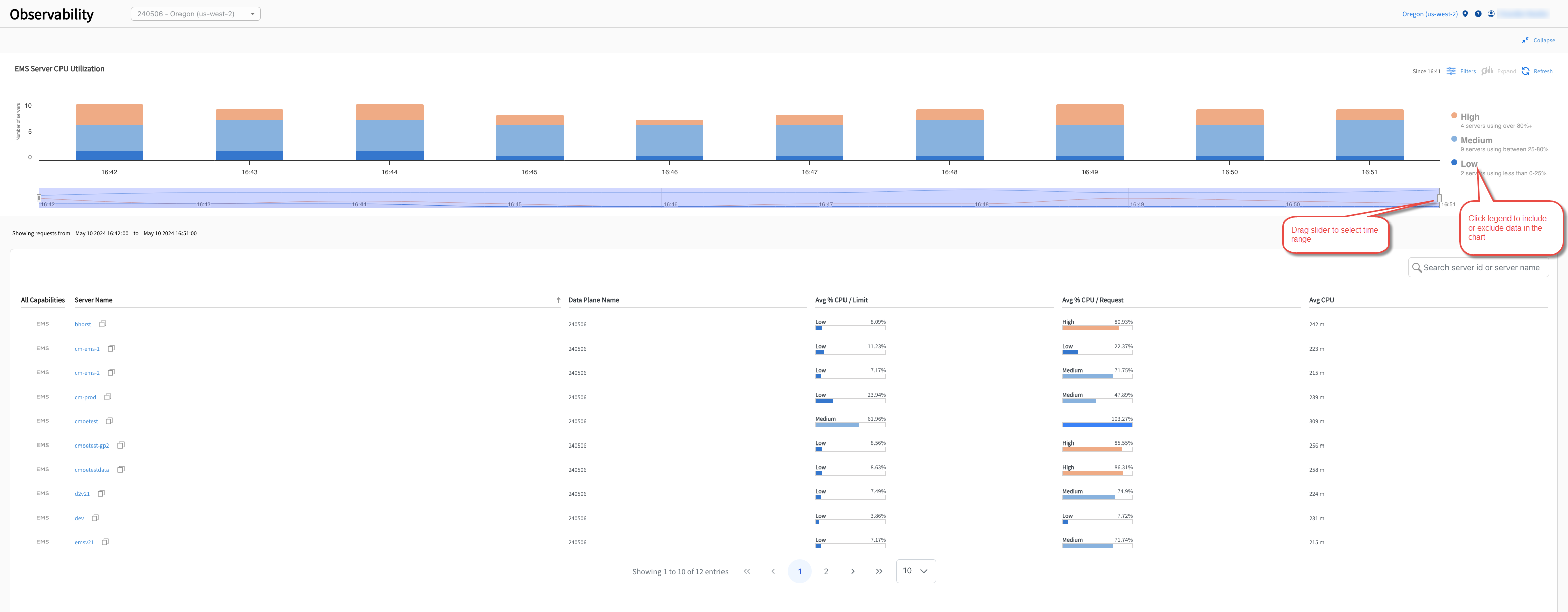Toggle the Low legend series
Viewport: 1568px width, 612px height.
click(x=1468, y=164)
